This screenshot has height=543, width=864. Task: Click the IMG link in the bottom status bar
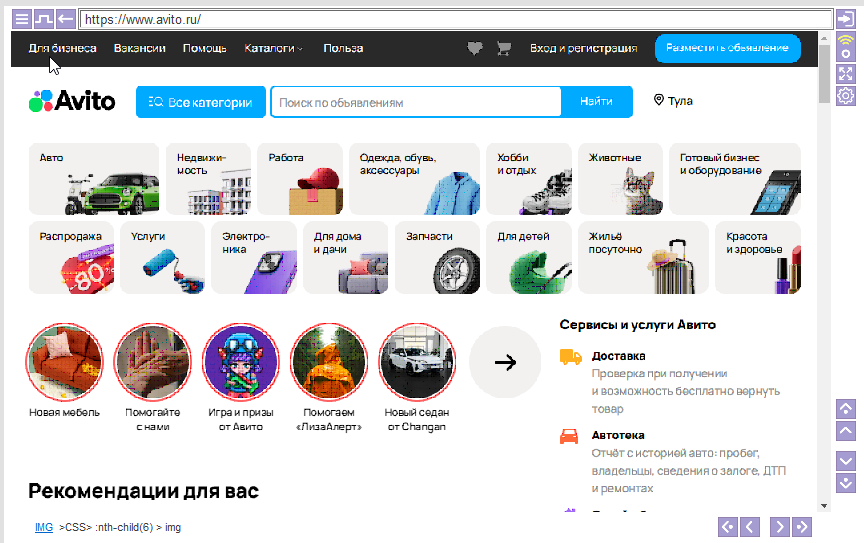(x=44, y=528)
